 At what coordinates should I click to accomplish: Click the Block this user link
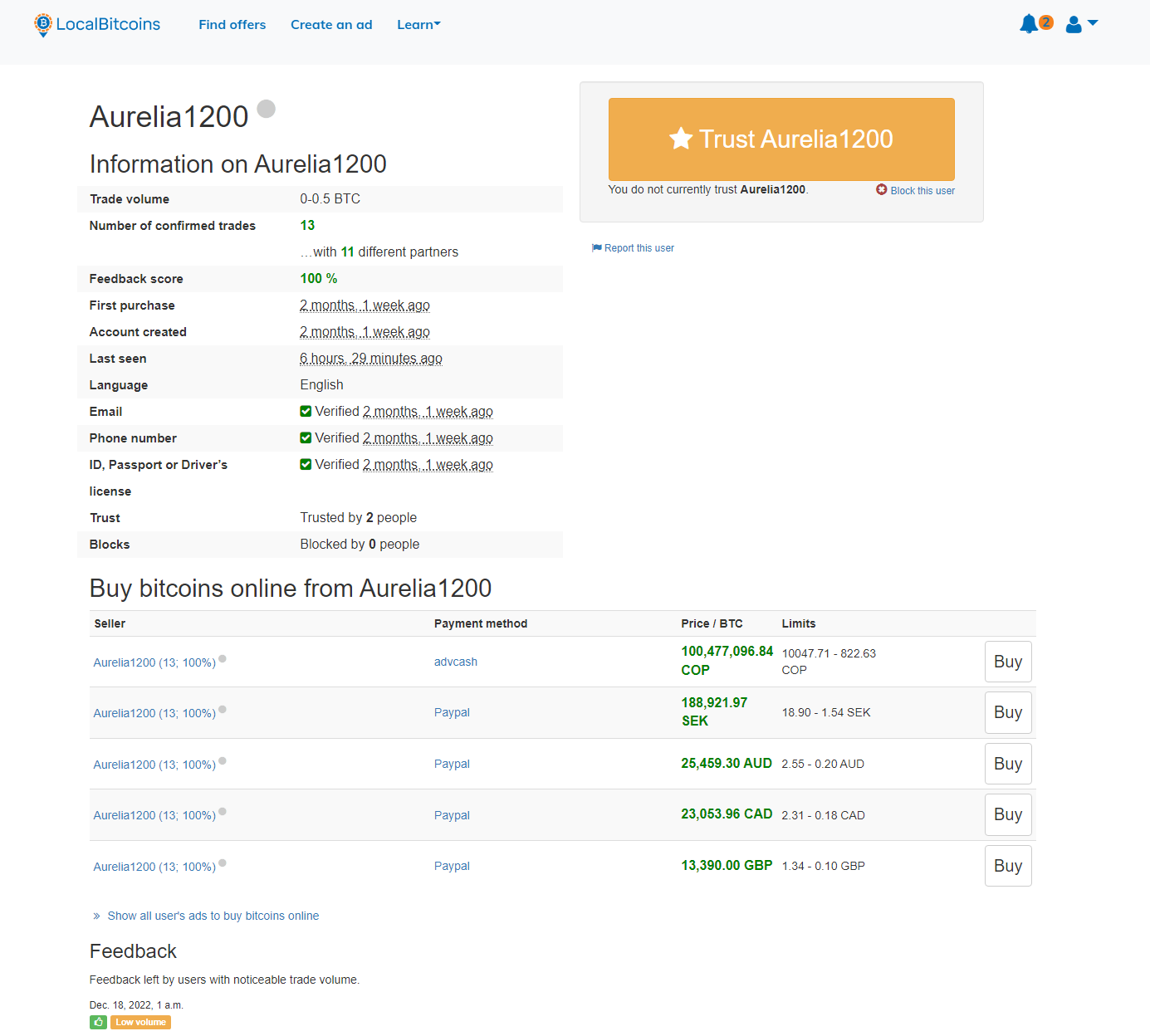pyautogui.click(x=915, y=190)
